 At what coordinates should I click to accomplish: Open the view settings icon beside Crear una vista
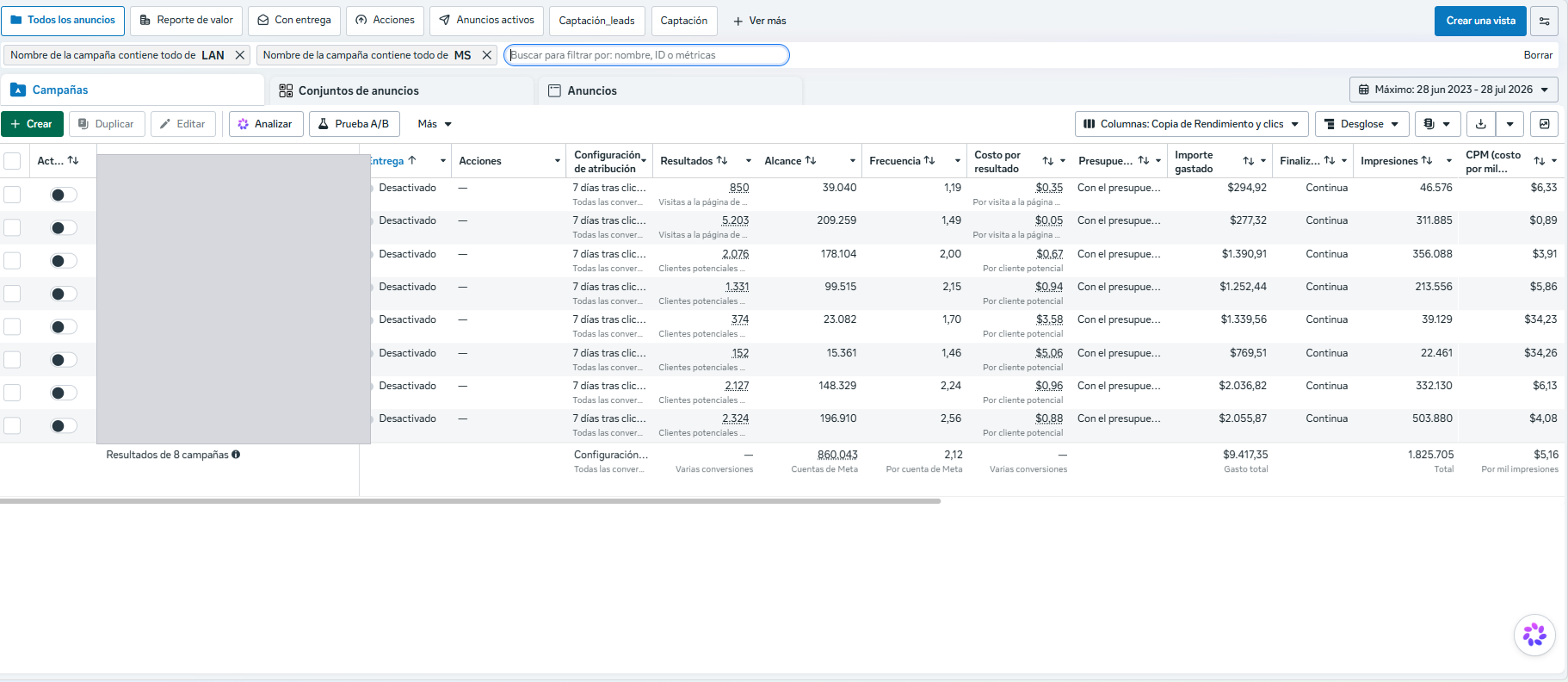point(1545,21)
